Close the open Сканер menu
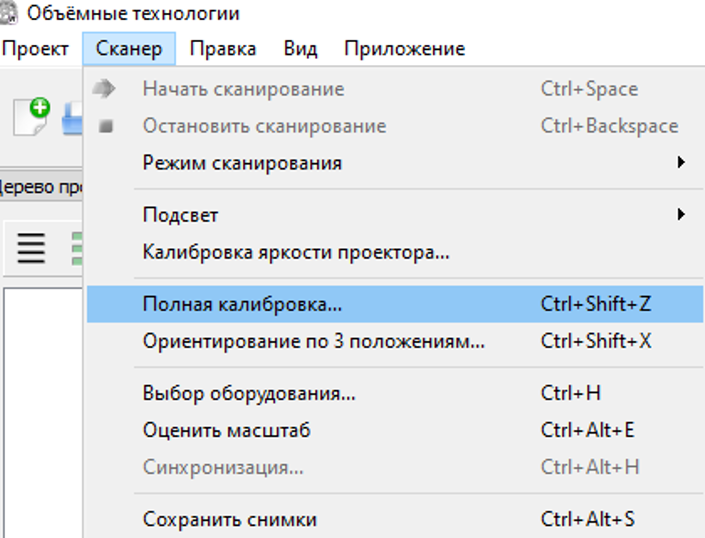Screen dimensions: 705x538 [129, 49]
